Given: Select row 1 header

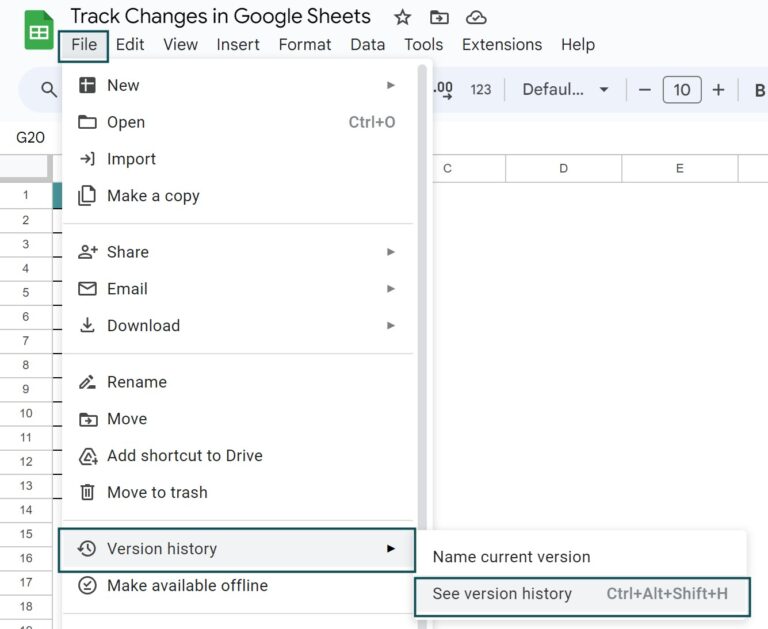Looking at the screenshot, I should pos(25,195).
